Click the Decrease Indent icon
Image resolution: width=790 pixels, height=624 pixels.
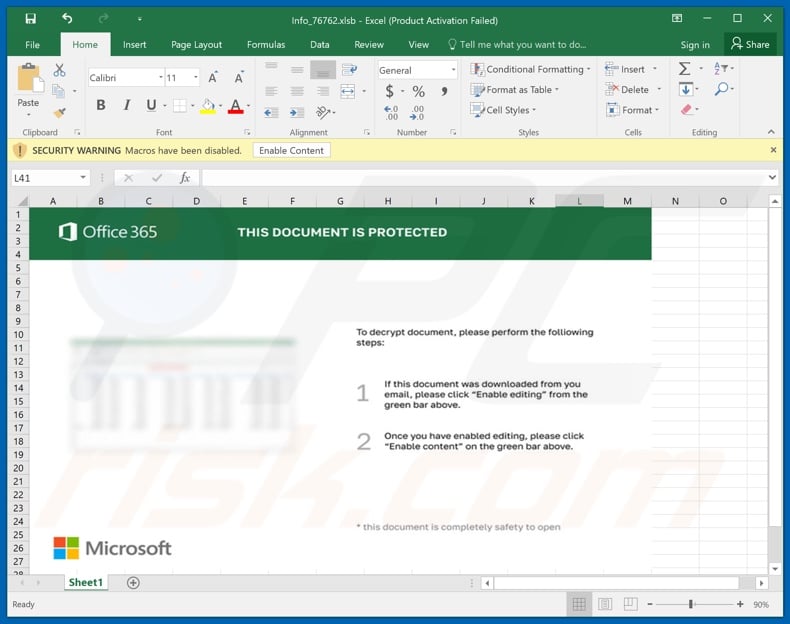(271, 112)
